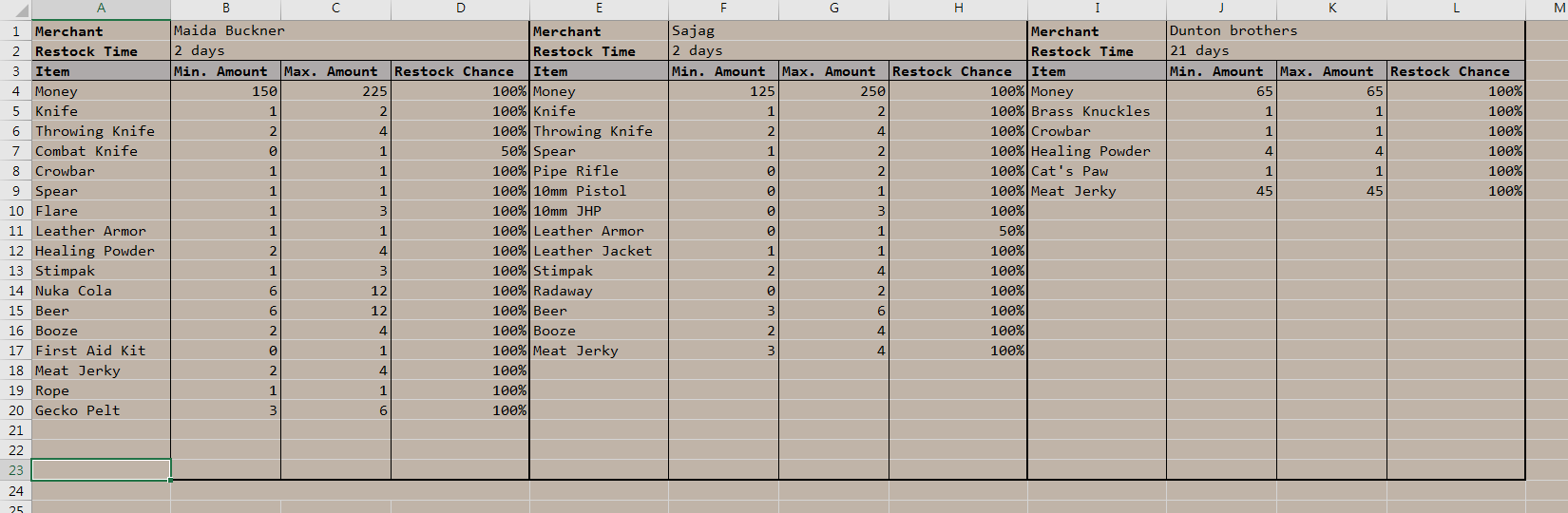1568x513 pixels.
Task: Click the Rope item cell
Action: [x=101, y=390]
